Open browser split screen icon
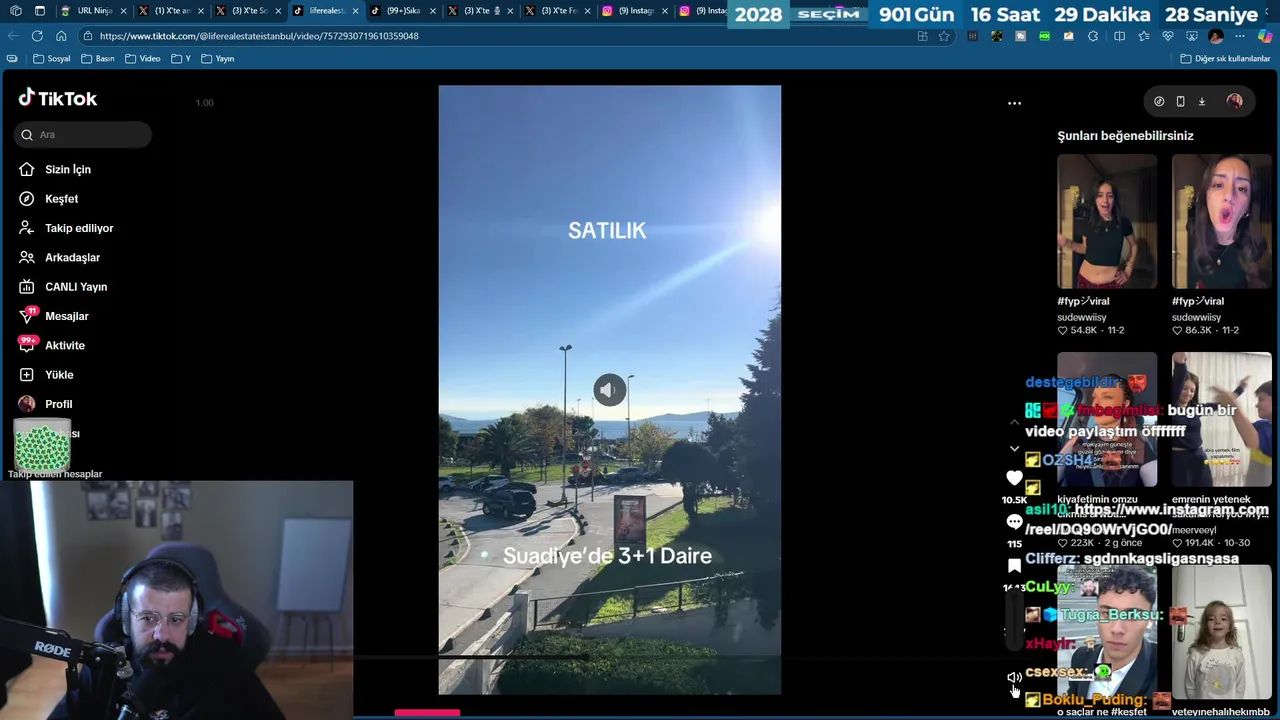1280x720 pixels. pyautogui.click(x=1119, y=36)
